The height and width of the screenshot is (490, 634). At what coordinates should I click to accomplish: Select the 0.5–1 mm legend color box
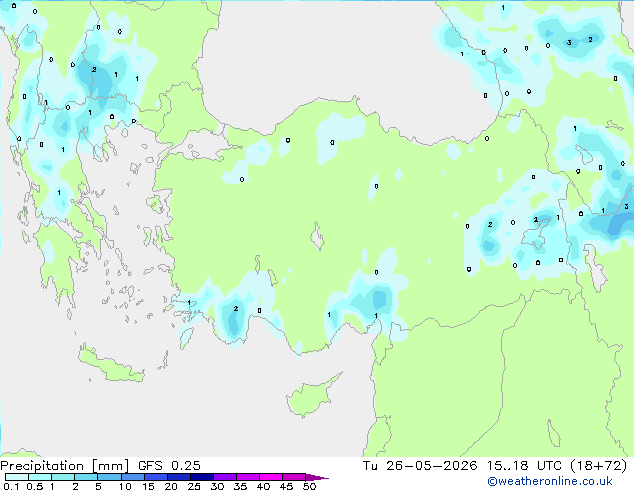click(x=40, y=477)
